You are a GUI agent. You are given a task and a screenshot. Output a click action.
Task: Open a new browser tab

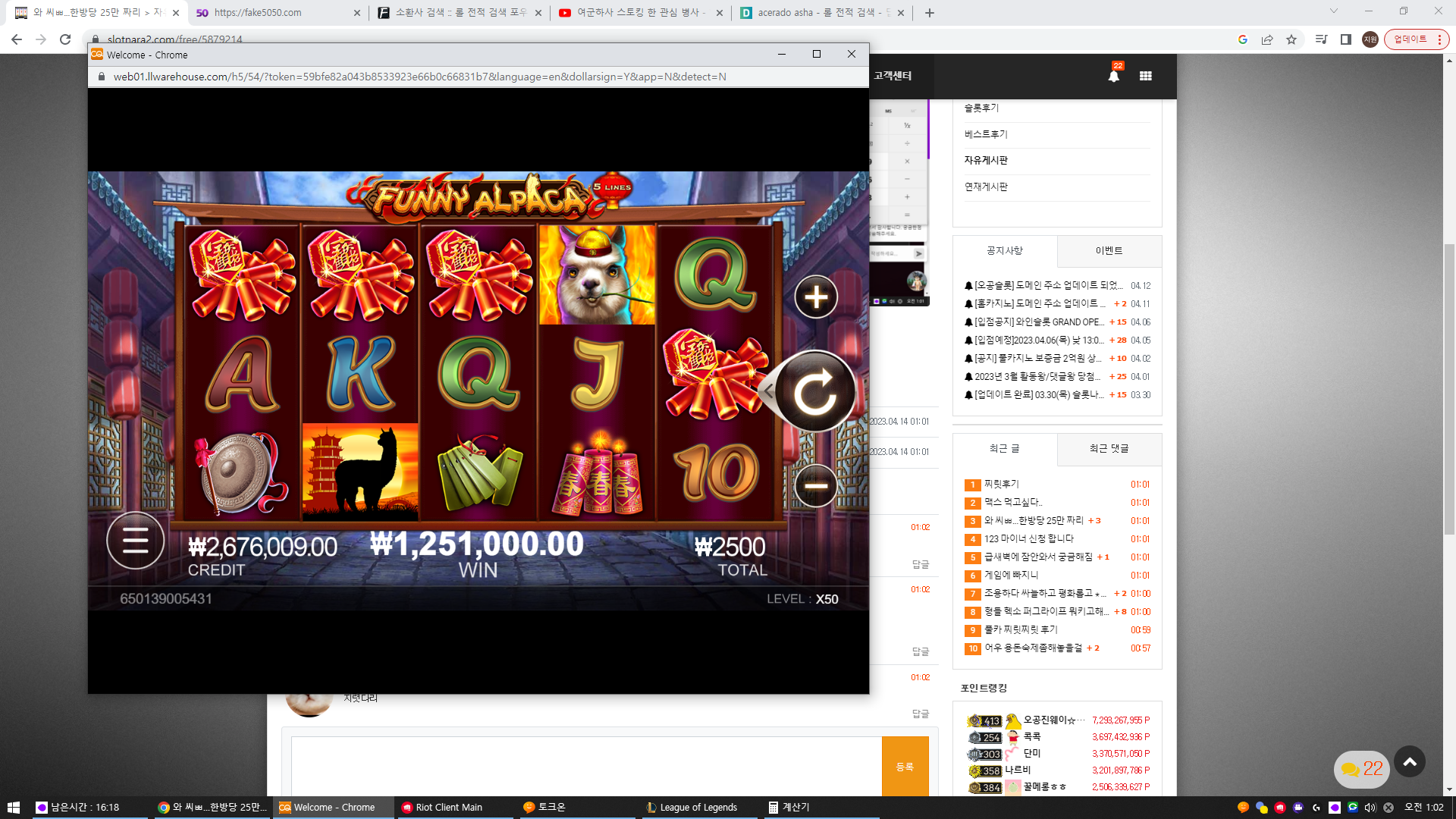pyautogui.click(x=930, y=13)
